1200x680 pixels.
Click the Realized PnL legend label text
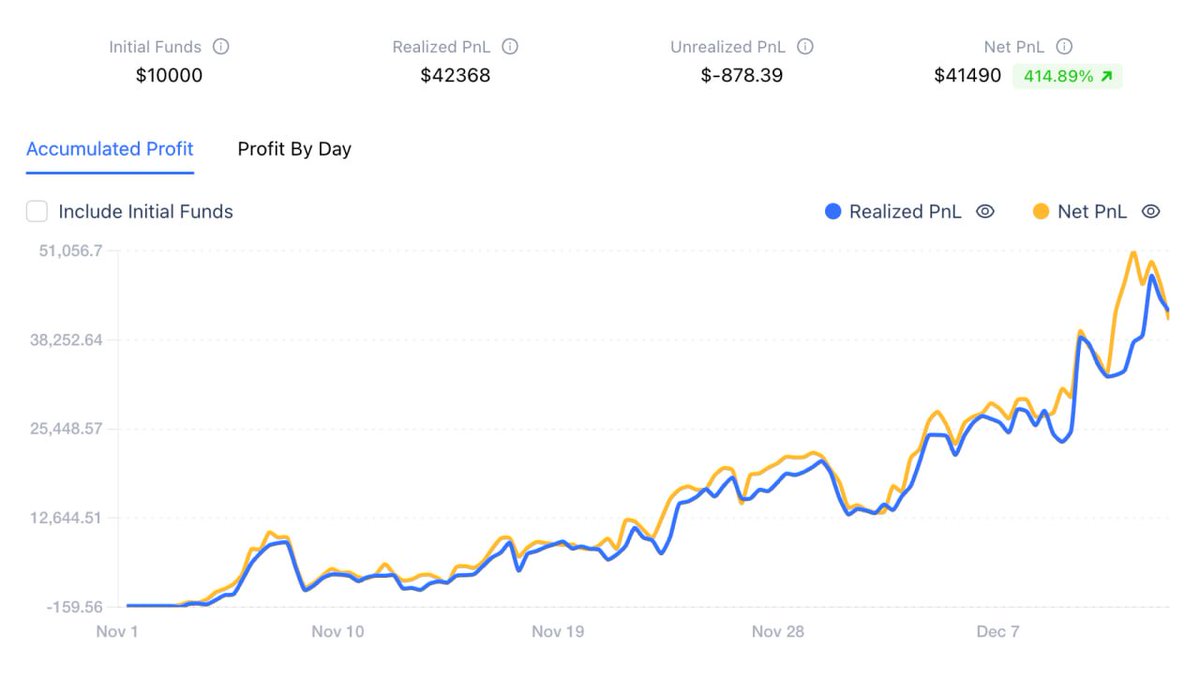(904, 211)
